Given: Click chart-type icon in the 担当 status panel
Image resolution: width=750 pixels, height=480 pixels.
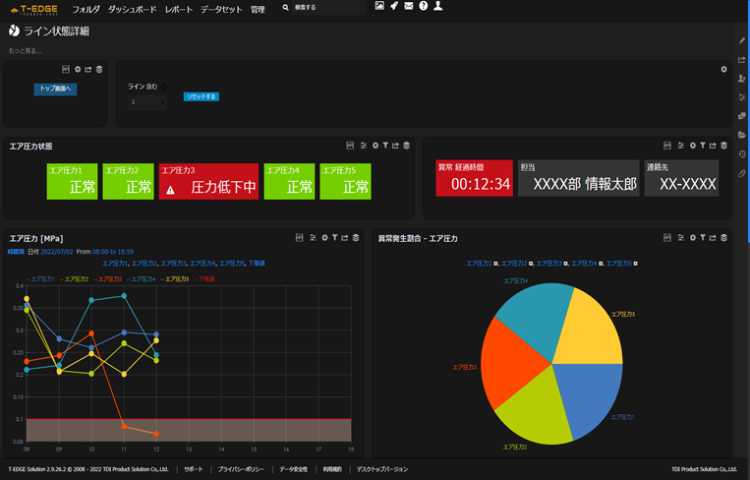Looking at the screenshot, I should click(x=667, y=145).
